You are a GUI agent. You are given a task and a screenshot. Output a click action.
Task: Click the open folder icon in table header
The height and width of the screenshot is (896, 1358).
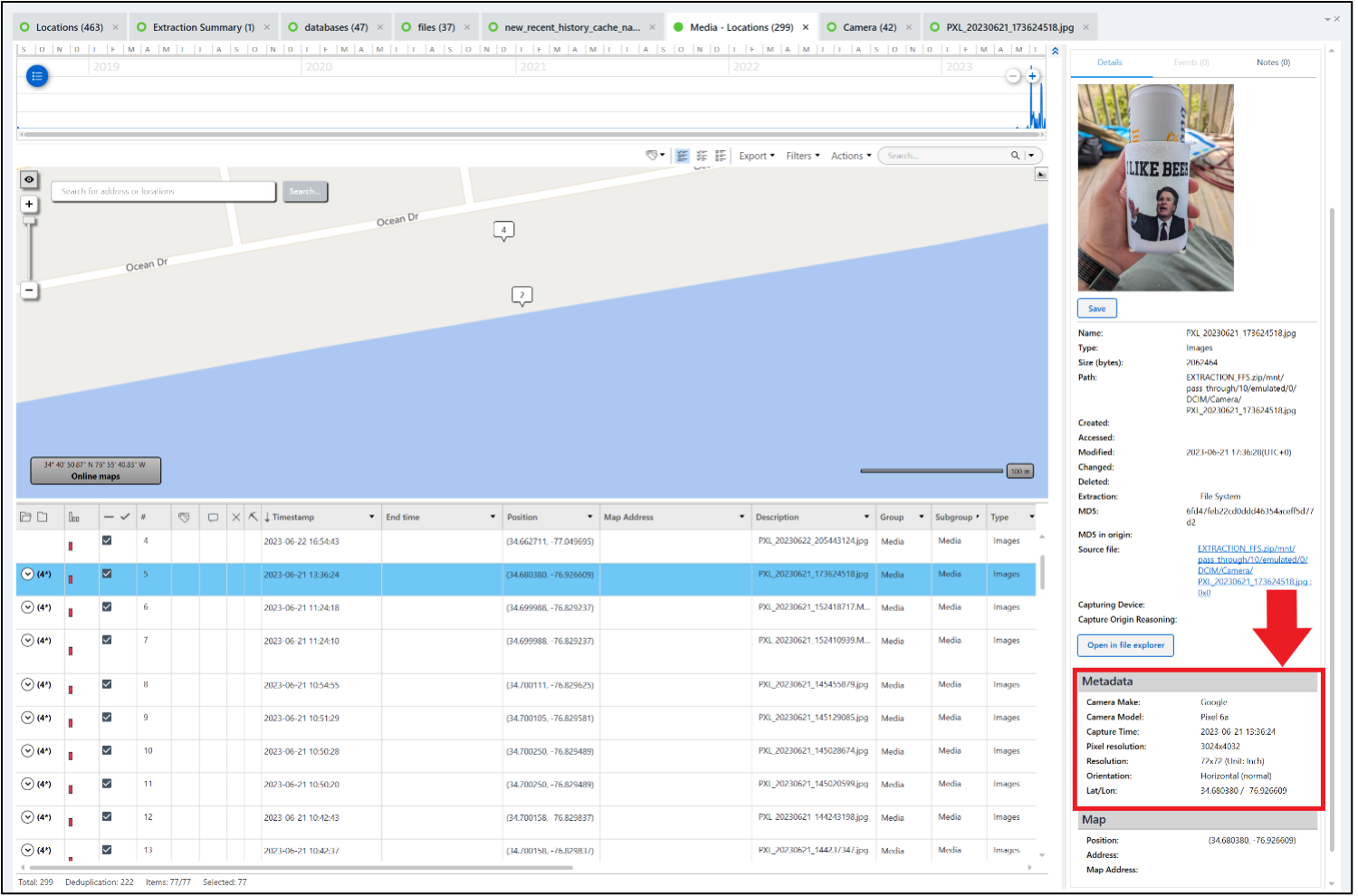coord(25,517)
